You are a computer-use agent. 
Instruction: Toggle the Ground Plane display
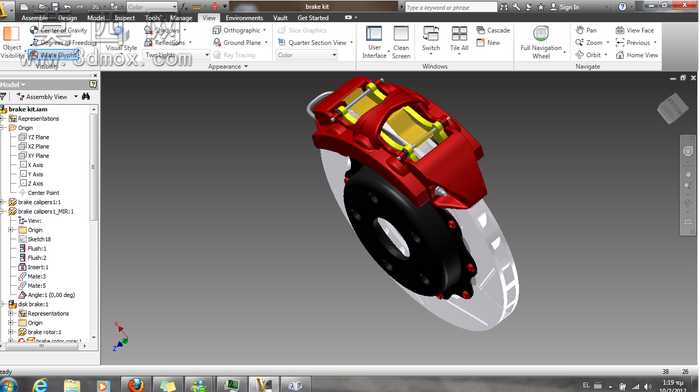point(238,42)
